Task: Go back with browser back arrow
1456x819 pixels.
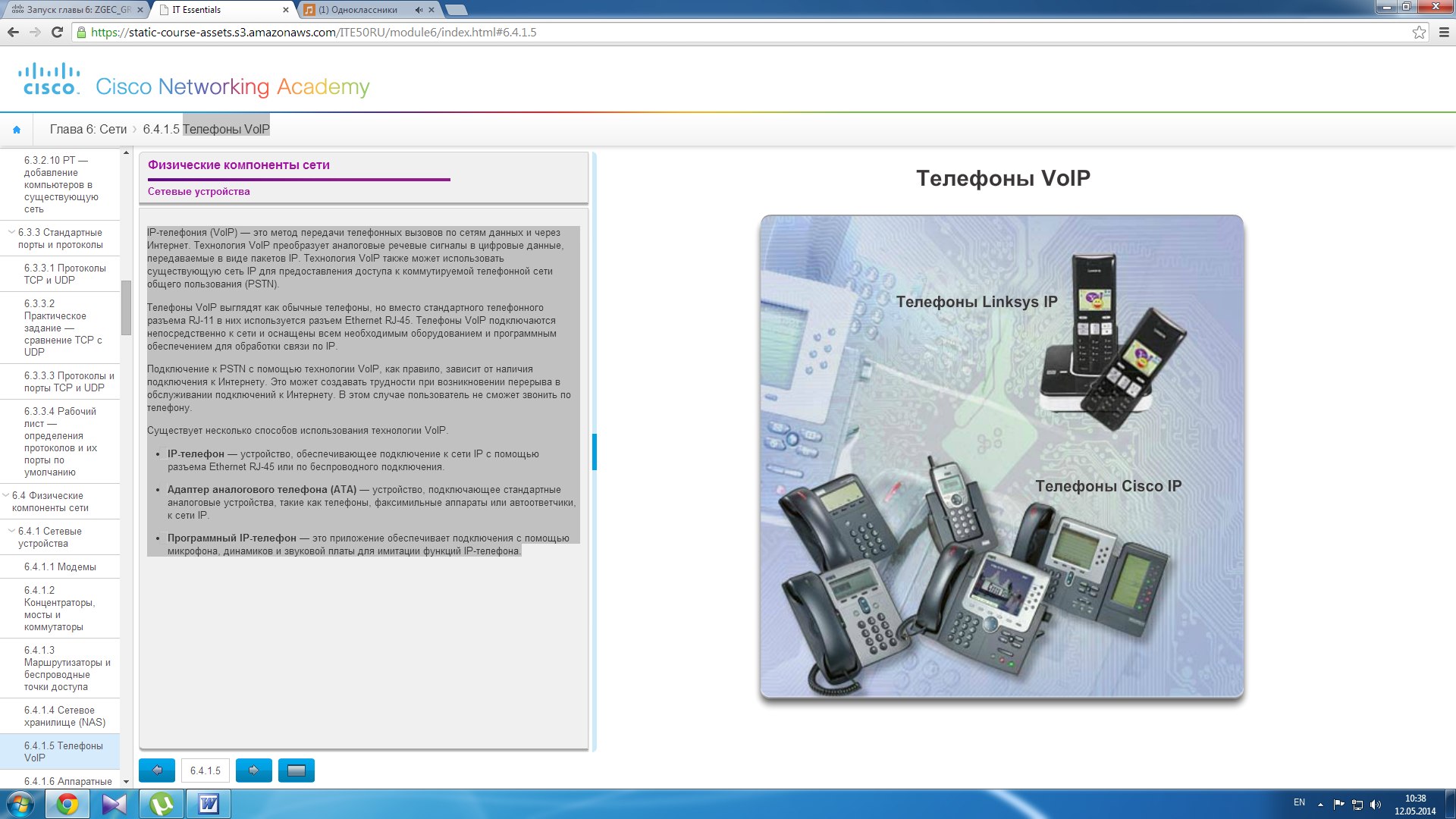Action: coord(13,32)
